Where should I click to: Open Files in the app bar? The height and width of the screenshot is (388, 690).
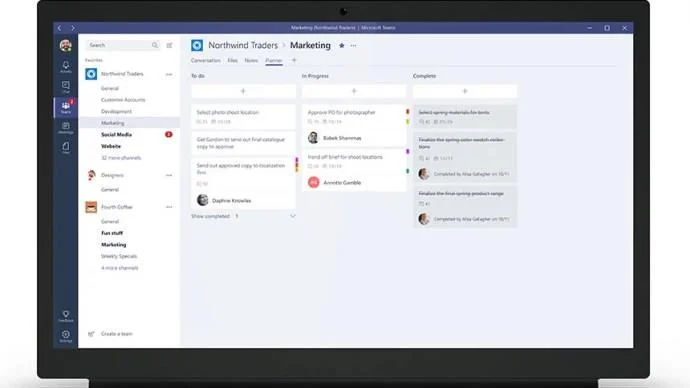(x=66, y=148)
